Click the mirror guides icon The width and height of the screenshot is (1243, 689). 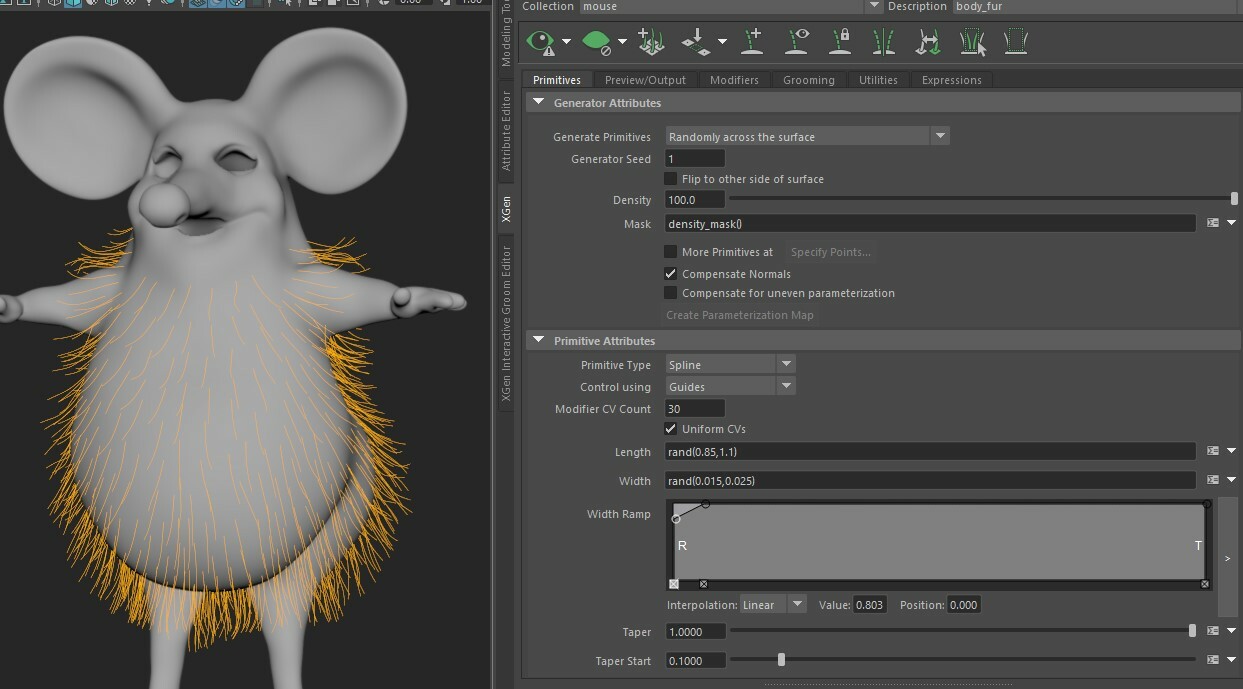[884, 42]
